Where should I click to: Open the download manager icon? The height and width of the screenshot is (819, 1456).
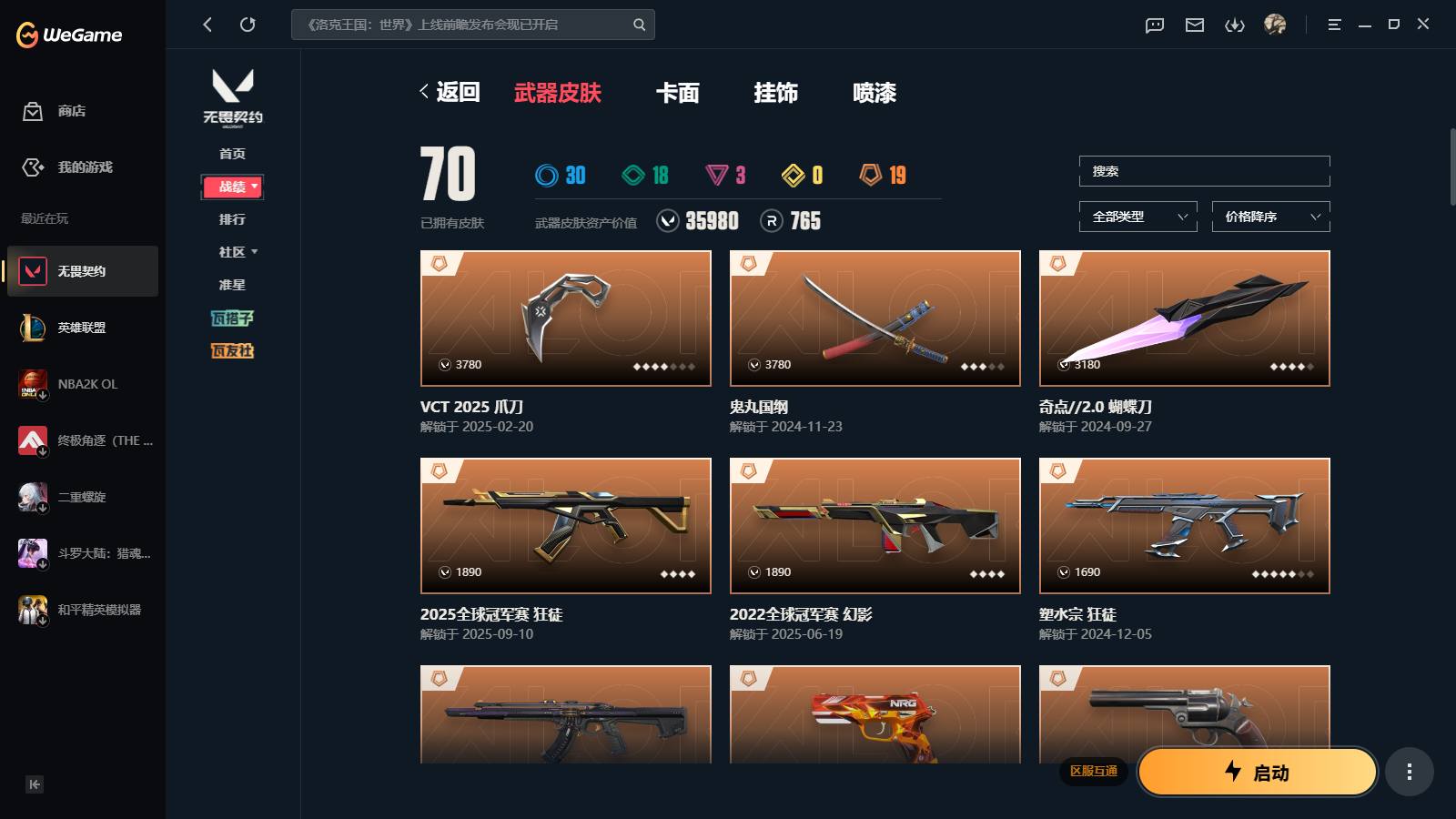coord(1235,25)
